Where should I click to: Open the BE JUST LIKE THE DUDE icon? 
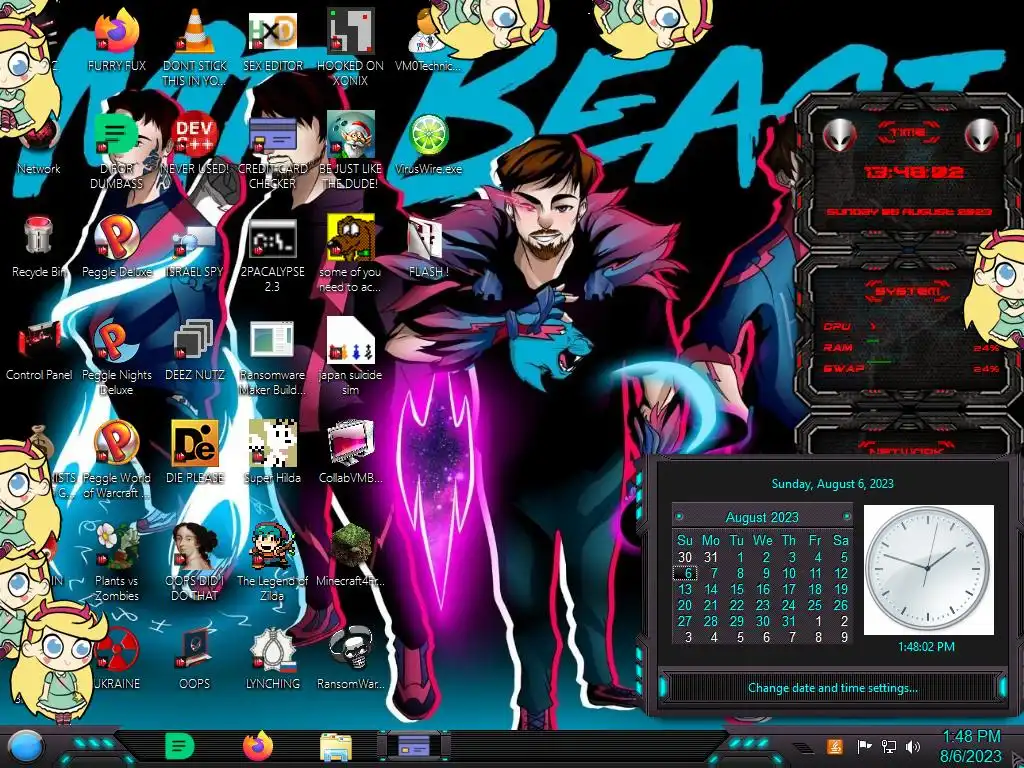click(351, 136)
